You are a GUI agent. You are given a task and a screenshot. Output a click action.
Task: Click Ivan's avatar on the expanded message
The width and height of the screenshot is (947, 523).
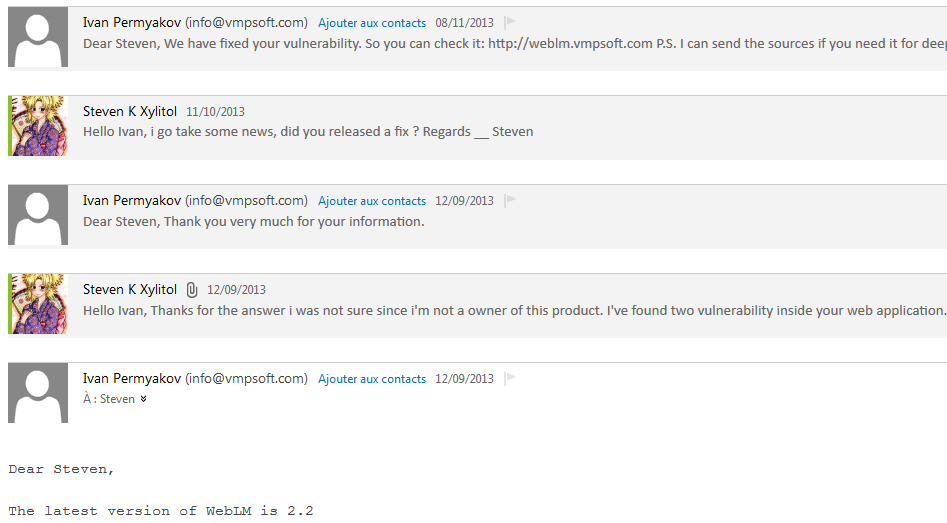pos(38,393)
